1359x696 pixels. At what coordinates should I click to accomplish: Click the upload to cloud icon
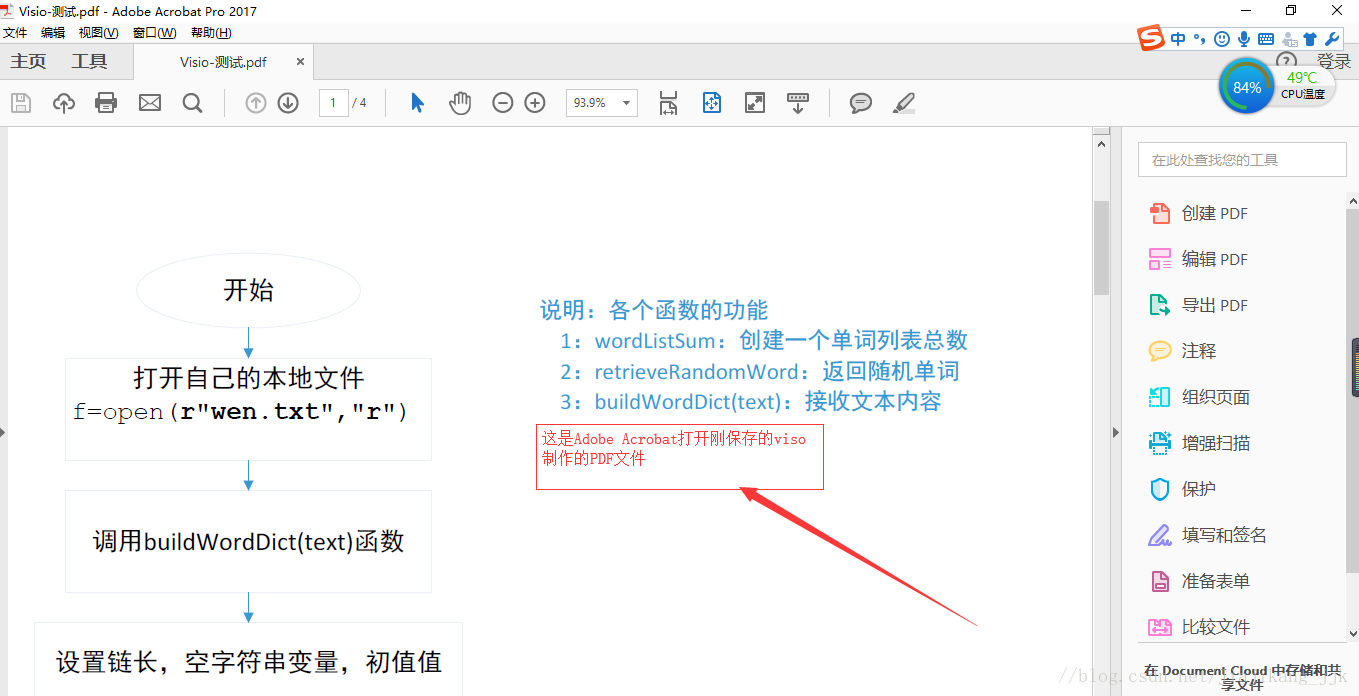64,103
